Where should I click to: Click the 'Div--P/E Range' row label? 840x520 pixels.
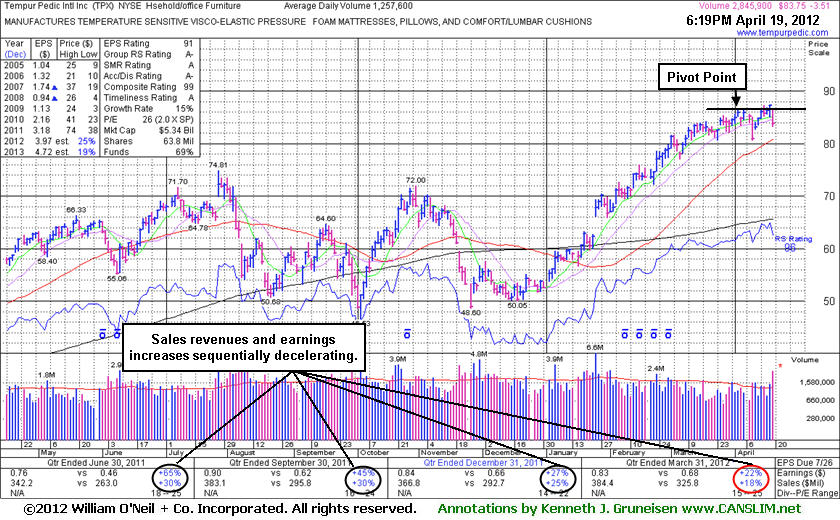[807, 493]
